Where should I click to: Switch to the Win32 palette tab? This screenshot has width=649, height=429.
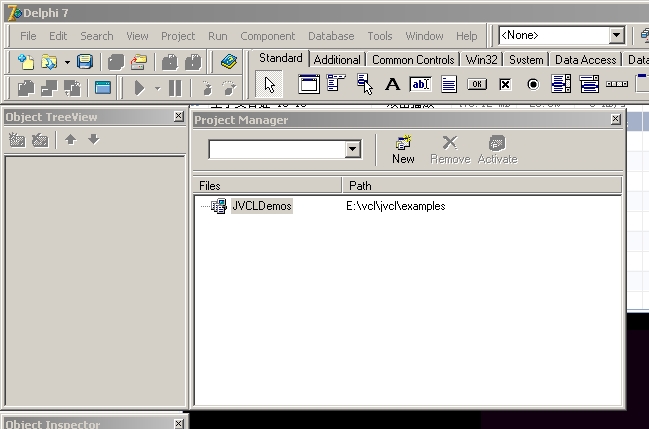tap(481, 60)
